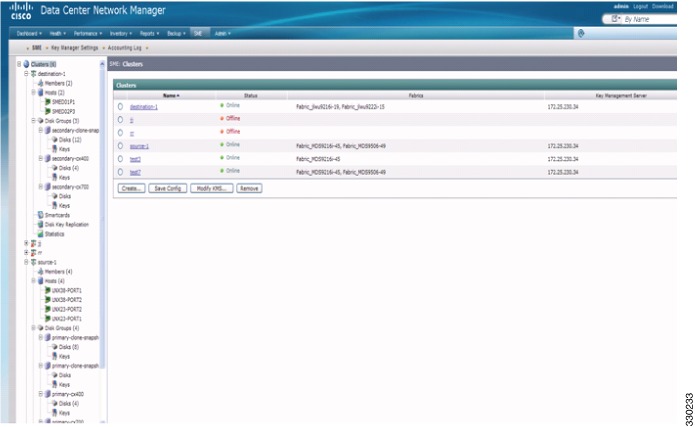695x427 pixels.
Task: Select the SMED01P1 host icon
Action: coord(48,102)
